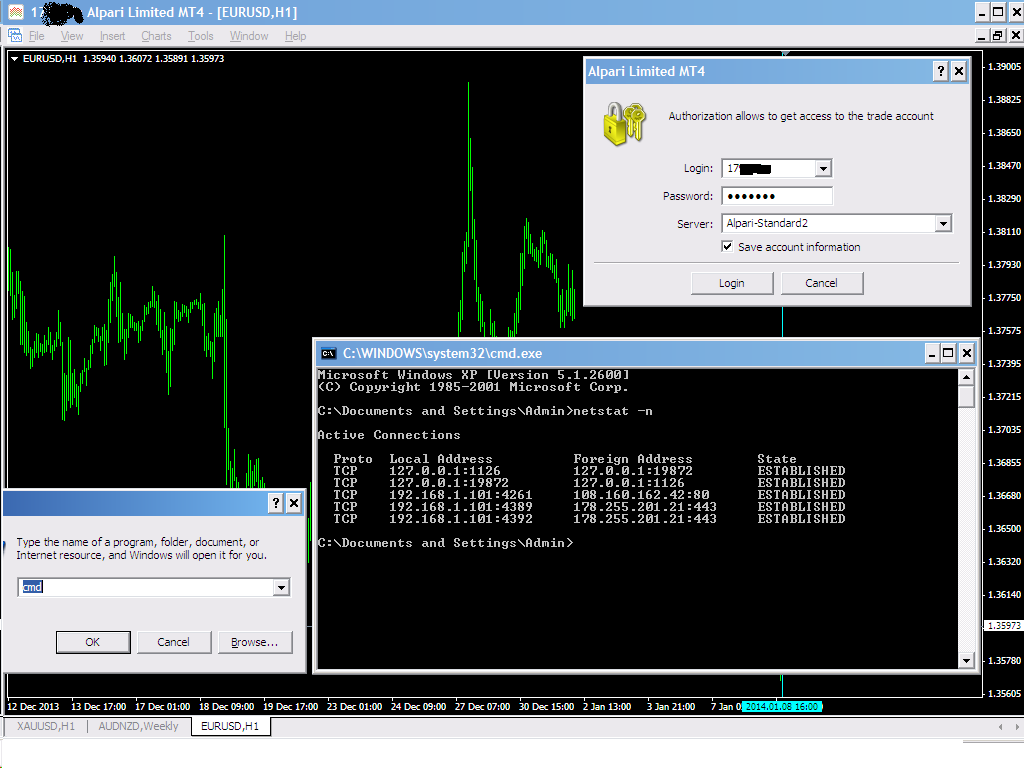Click the current price label 1.35973 on price axis
The height and width of the screenshot is (768, 1024).
(x=1004, y=626)
